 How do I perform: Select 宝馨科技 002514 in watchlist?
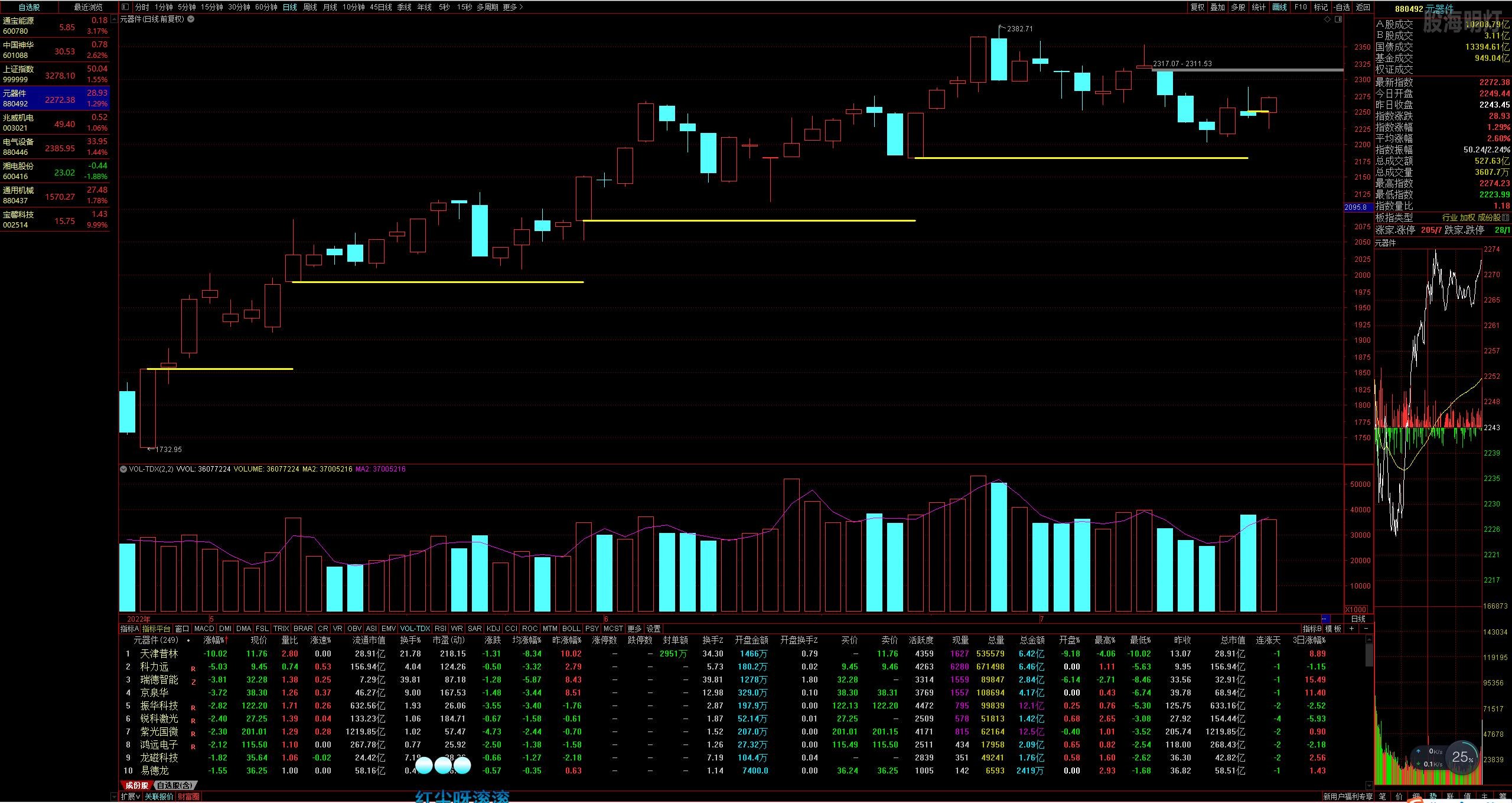click(x=55, y=220)
